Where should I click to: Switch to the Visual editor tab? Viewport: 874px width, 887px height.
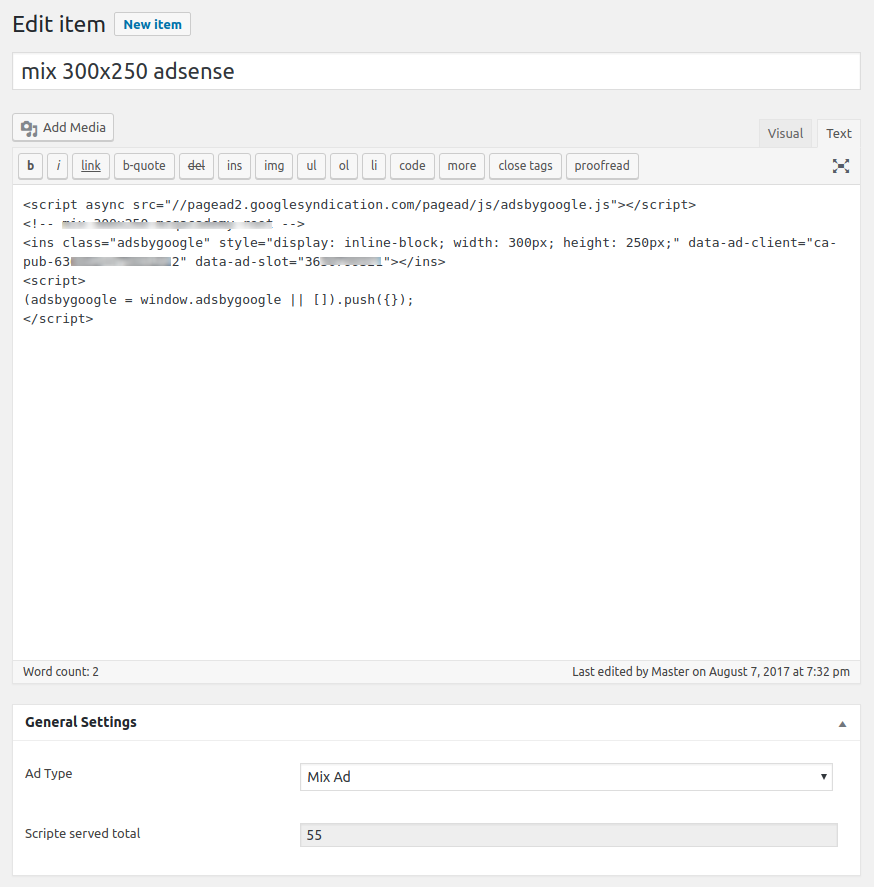pos(785,134)
